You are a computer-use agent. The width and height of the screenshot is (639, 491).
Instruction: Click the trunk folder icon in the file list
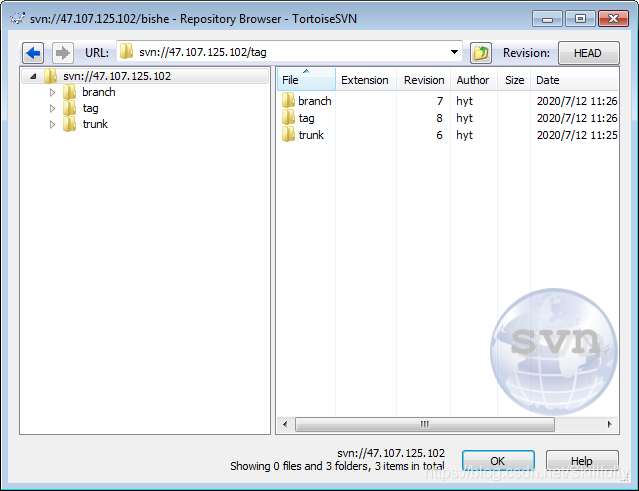pyautogui.click(x=288, y=135)
